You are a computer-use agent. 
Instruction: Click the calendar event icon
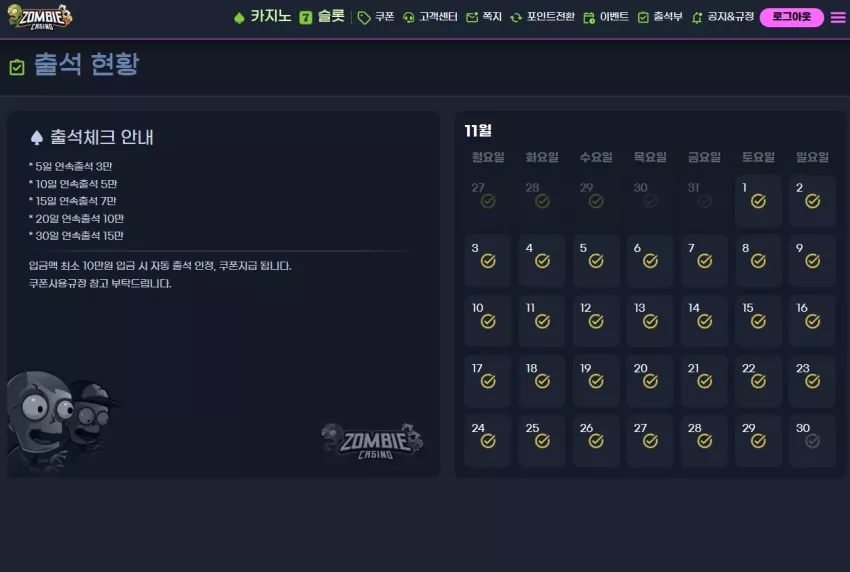point(589,18)
